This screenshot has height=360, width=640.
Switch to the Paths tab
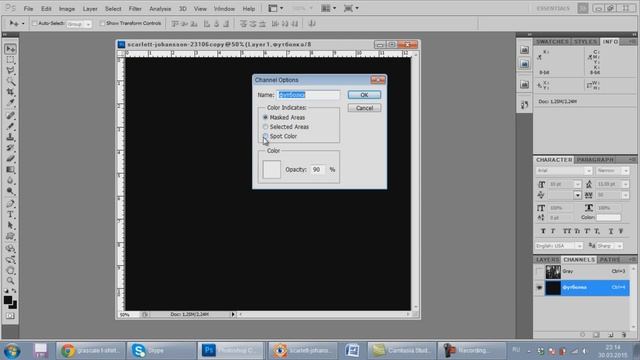click(609, 260)
